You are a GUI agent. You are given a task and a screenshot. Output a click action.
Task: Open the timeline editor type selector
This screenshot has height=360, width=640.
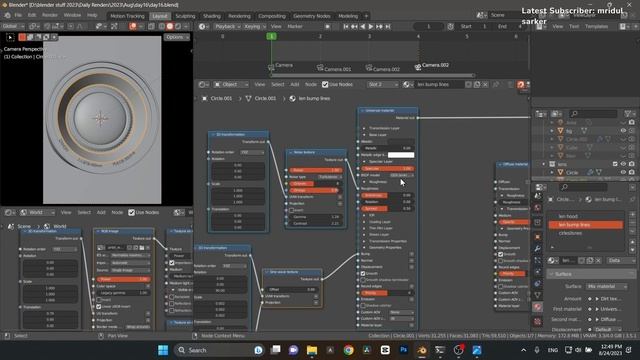(203, 27)
